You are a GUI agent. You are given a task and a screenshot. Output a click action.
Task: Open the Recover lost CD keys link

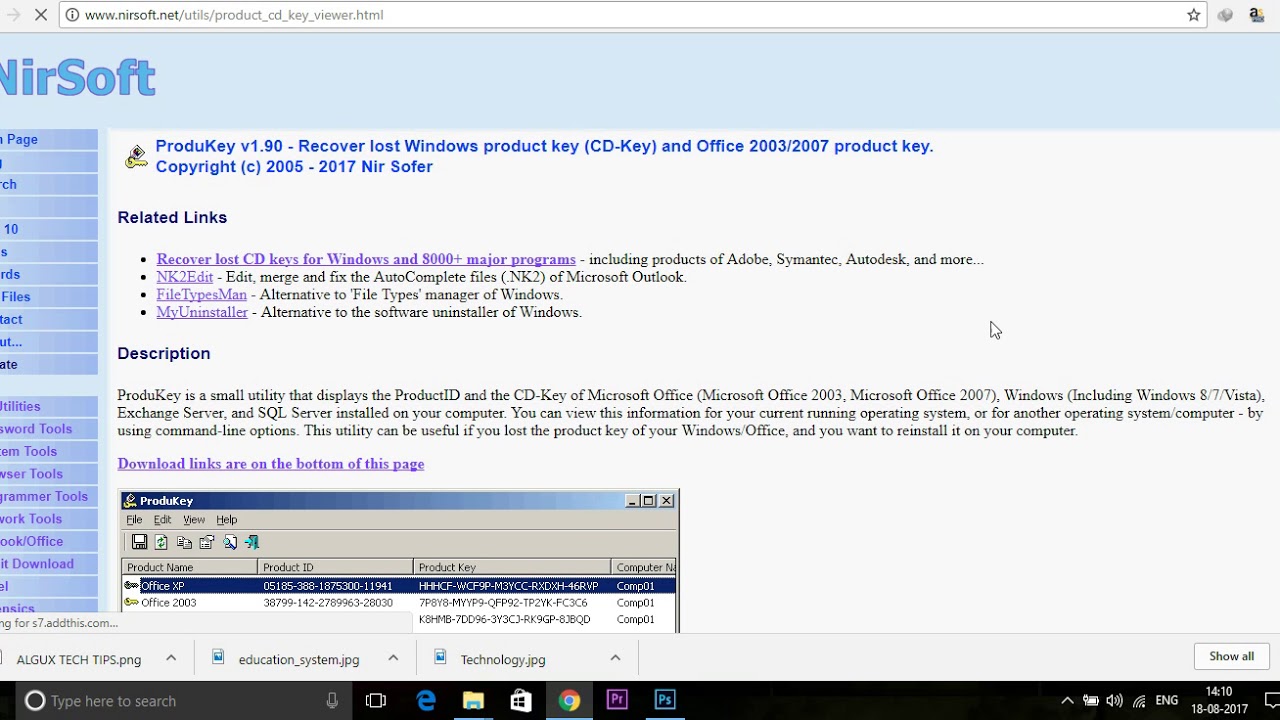(366, 259)
